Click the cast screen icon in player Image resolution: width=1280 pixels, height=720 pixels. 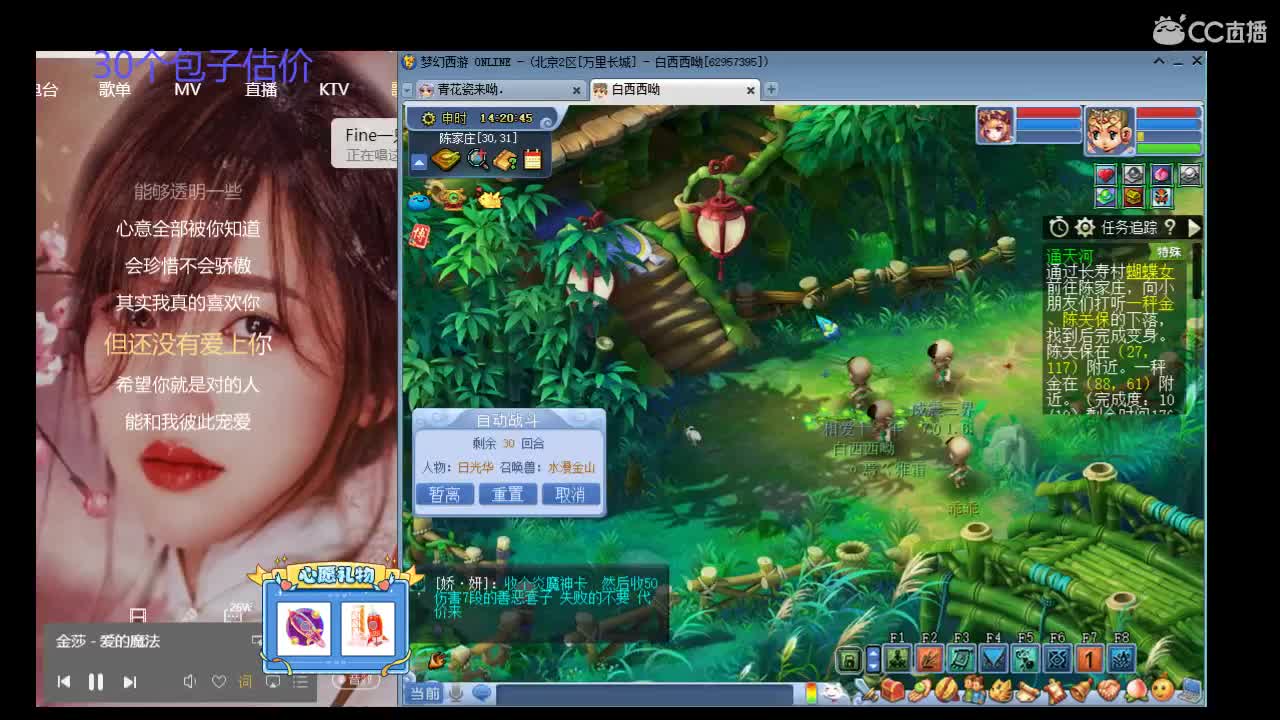[272, 682]
